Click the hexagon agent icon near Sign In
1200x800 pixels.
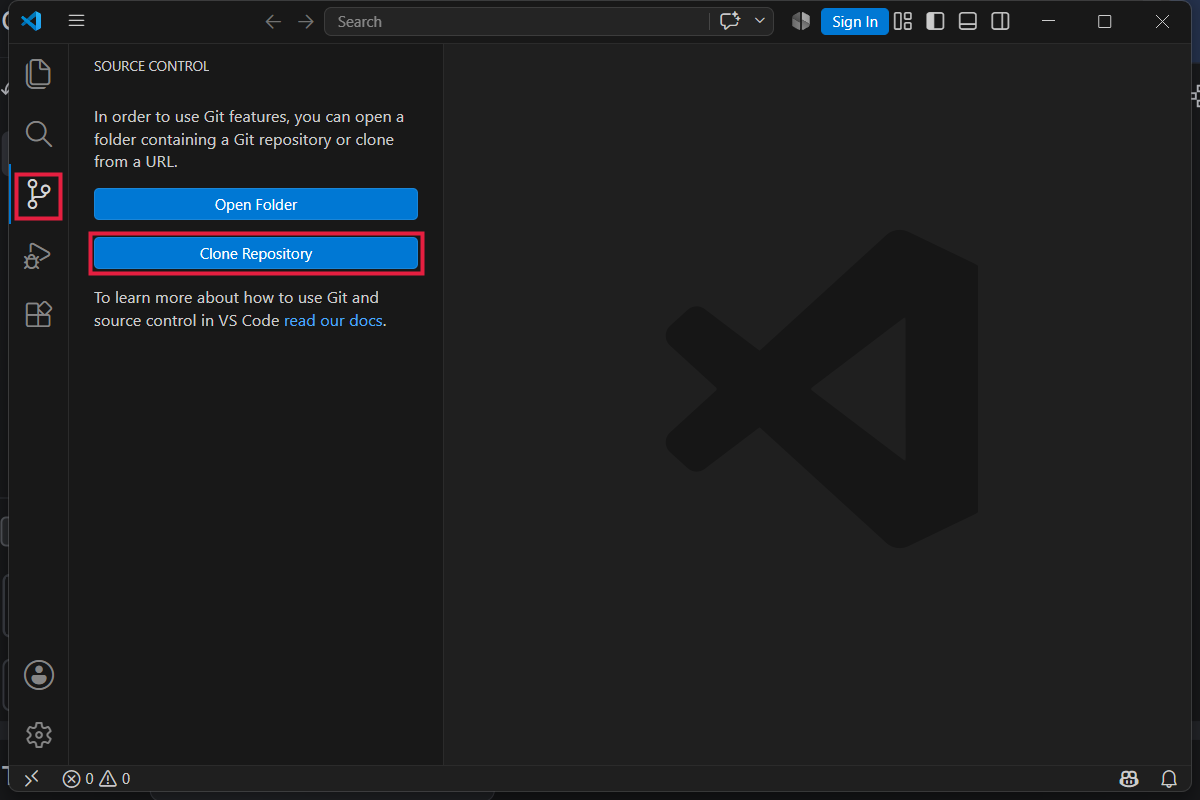coord(801,21)
